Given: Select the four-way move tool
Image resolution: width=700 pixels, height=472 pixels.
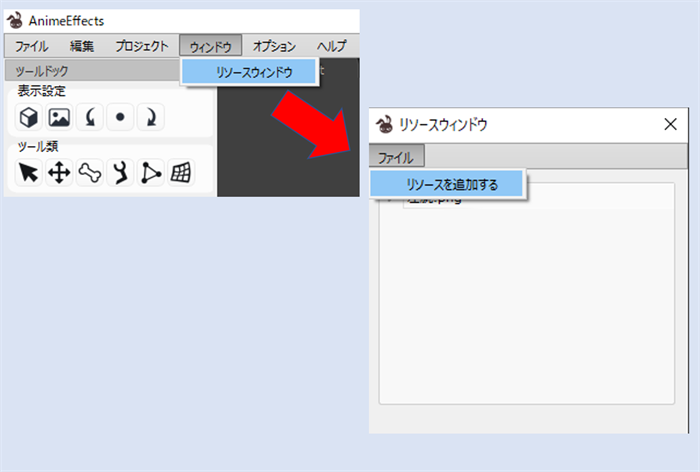Looking at the screenshot, I should point(59,173).
